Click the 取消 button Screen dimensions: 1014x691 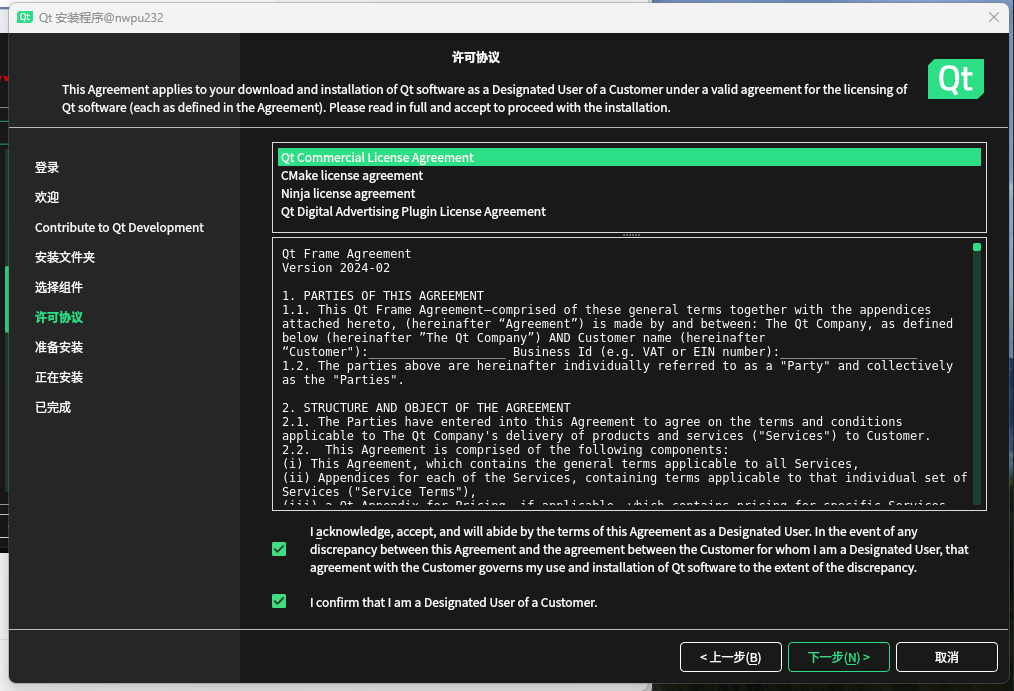[x=946, y=657]
